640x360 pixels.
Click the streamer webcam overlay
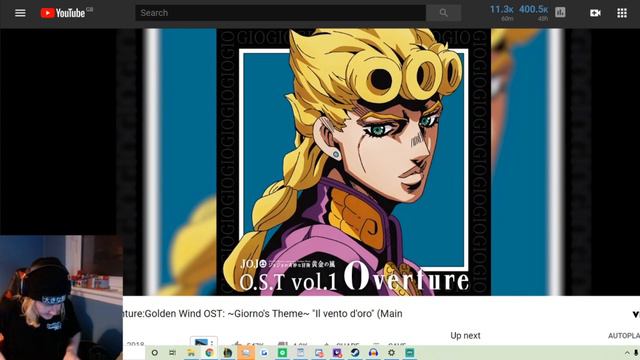[61, 298]
